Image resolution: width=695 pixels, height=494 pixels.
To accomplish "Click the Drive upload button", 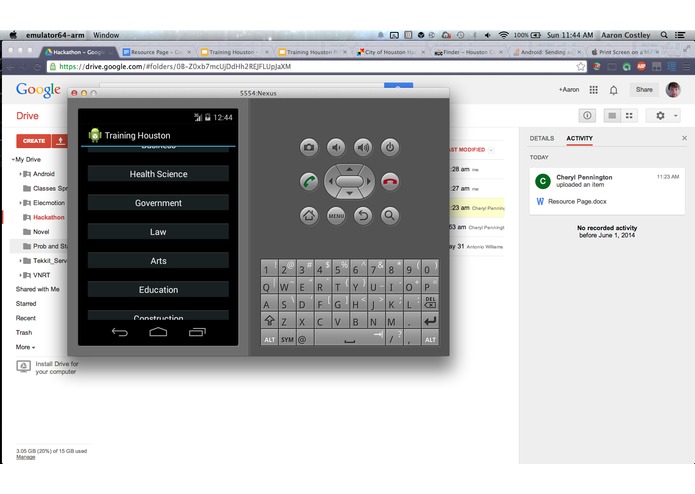I will [x=61, y=141].
